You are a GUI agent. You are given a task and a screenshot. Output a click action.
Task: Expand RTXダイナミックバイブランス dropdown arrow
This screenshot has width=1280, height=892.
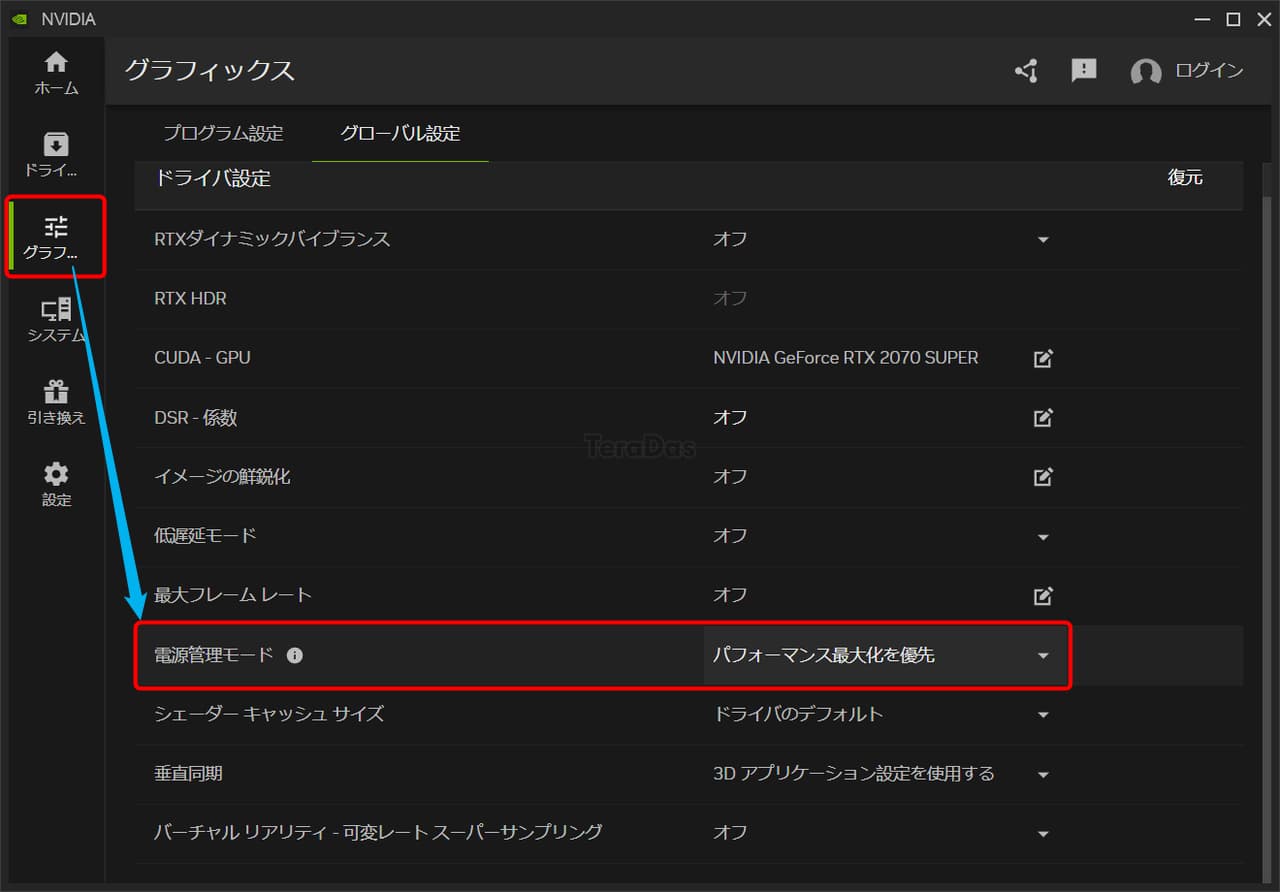pos(1043,240)
